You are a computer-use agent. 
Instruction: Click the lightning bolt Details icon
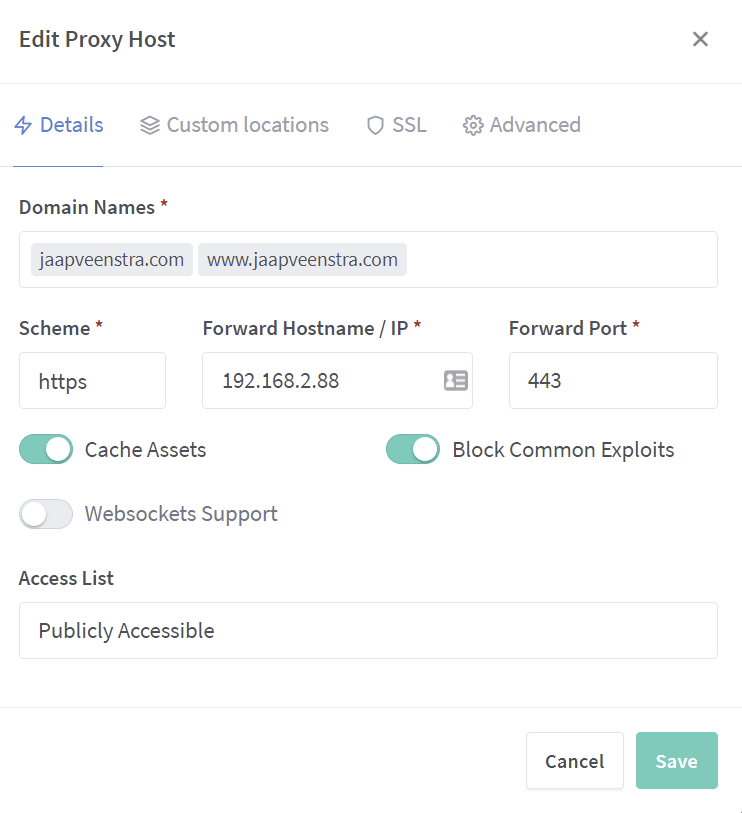[x=23, y=126]
